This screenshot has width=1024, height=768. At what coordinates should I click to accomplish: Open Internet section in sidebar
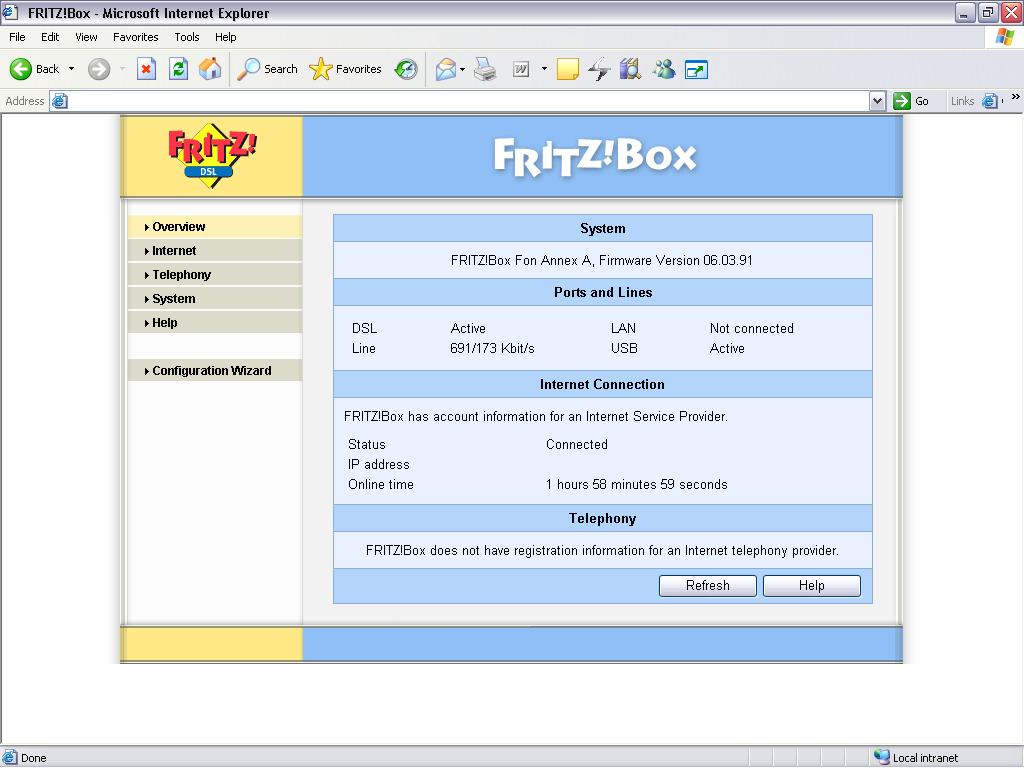coord(215,251)
